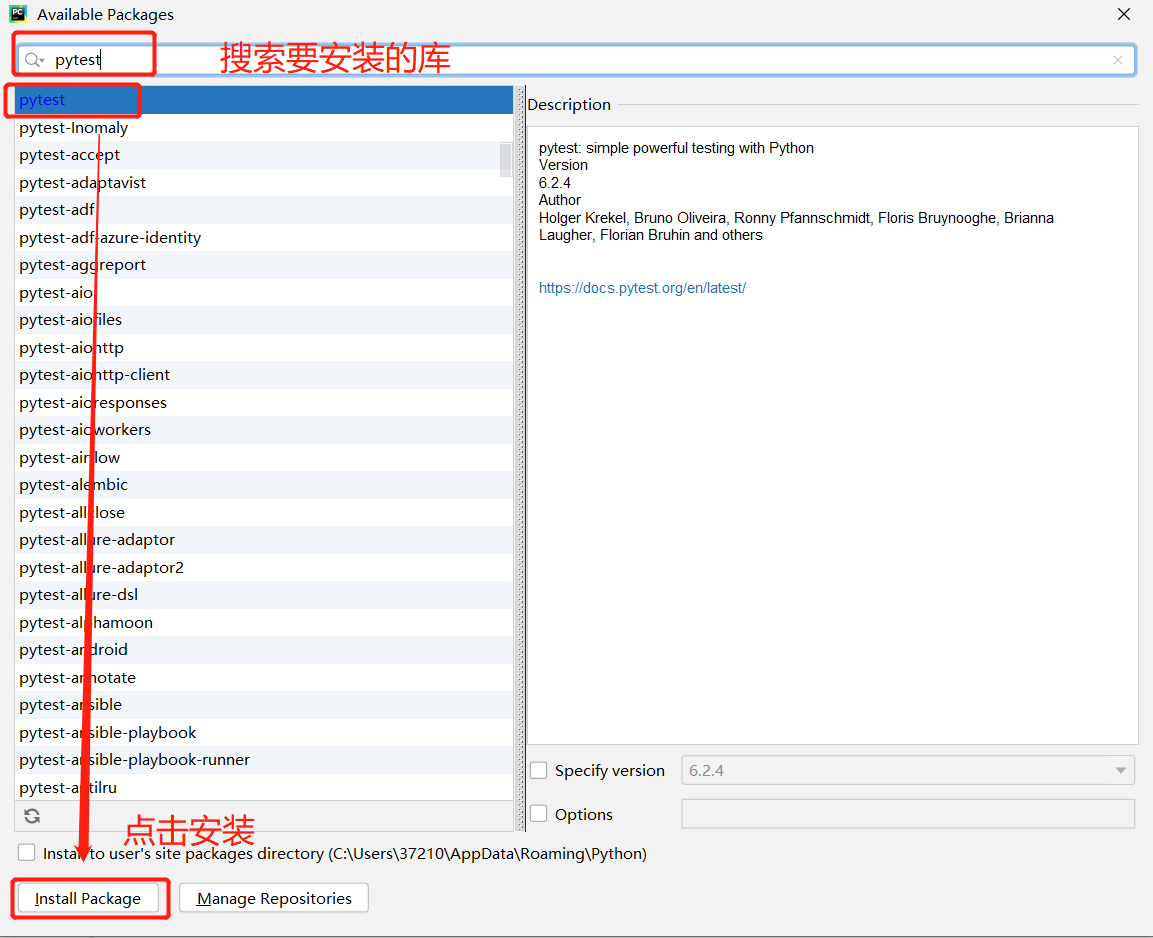This screenshot has height=938, width=1153.
Task: Select pytest-airflow package
Action: coord(263,457)
